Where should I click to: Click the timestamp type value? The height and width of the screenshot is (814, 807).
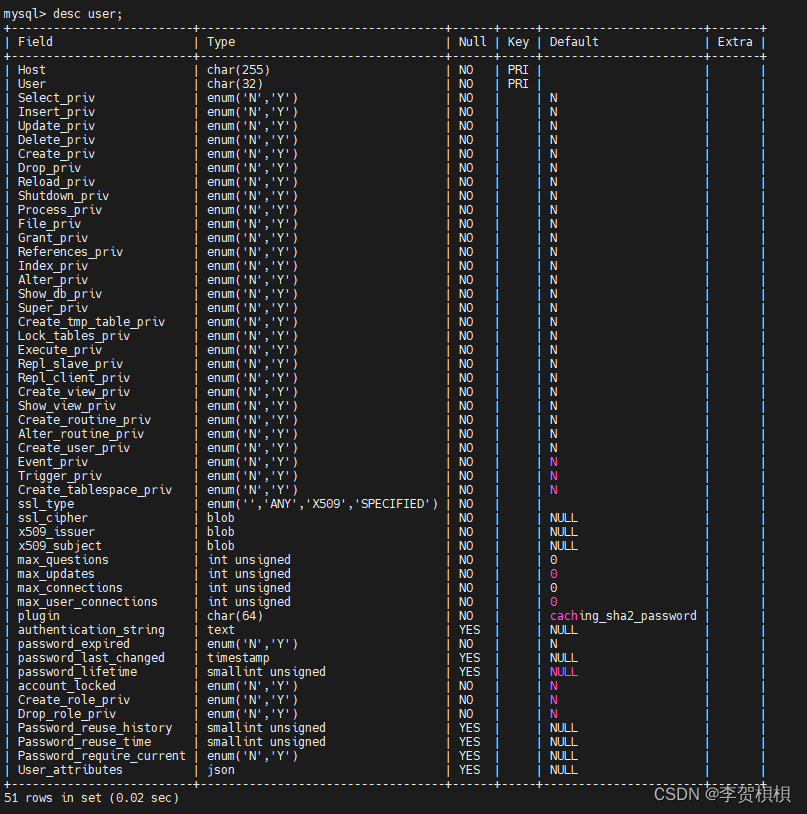pyautogui.click(x=239, y=659)
